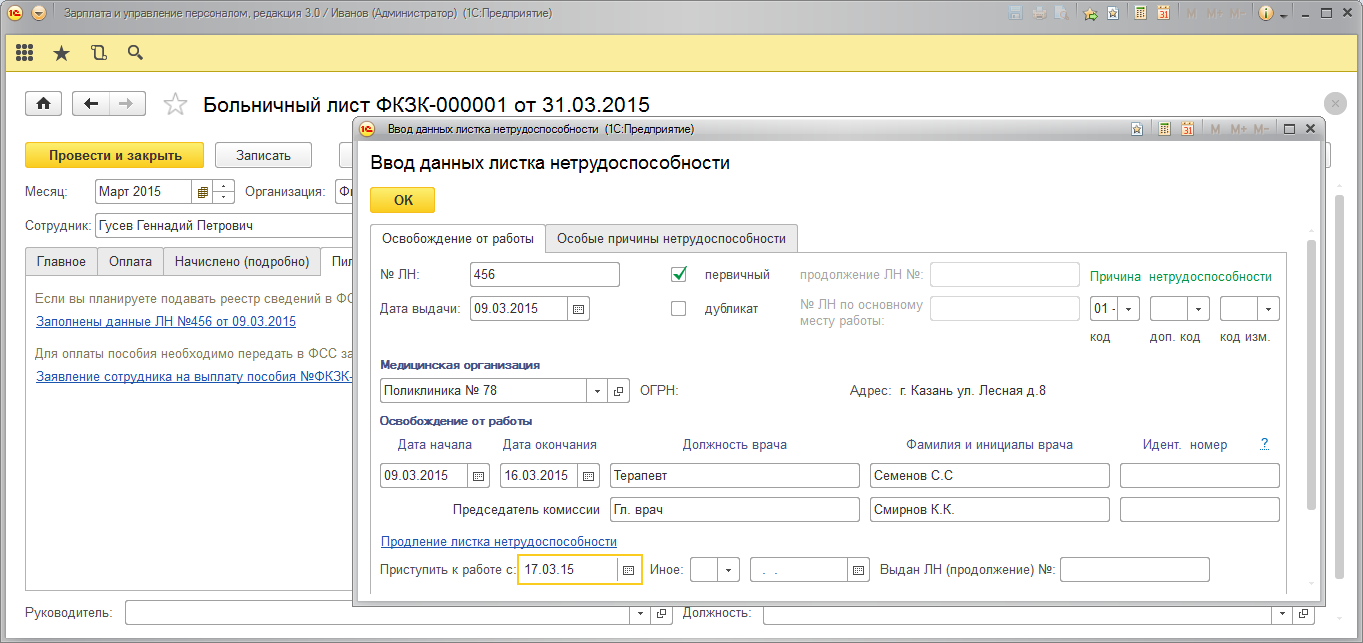Click the № ЛН input field
Screen dimensions: 1363x643
(x=544, y=275)
